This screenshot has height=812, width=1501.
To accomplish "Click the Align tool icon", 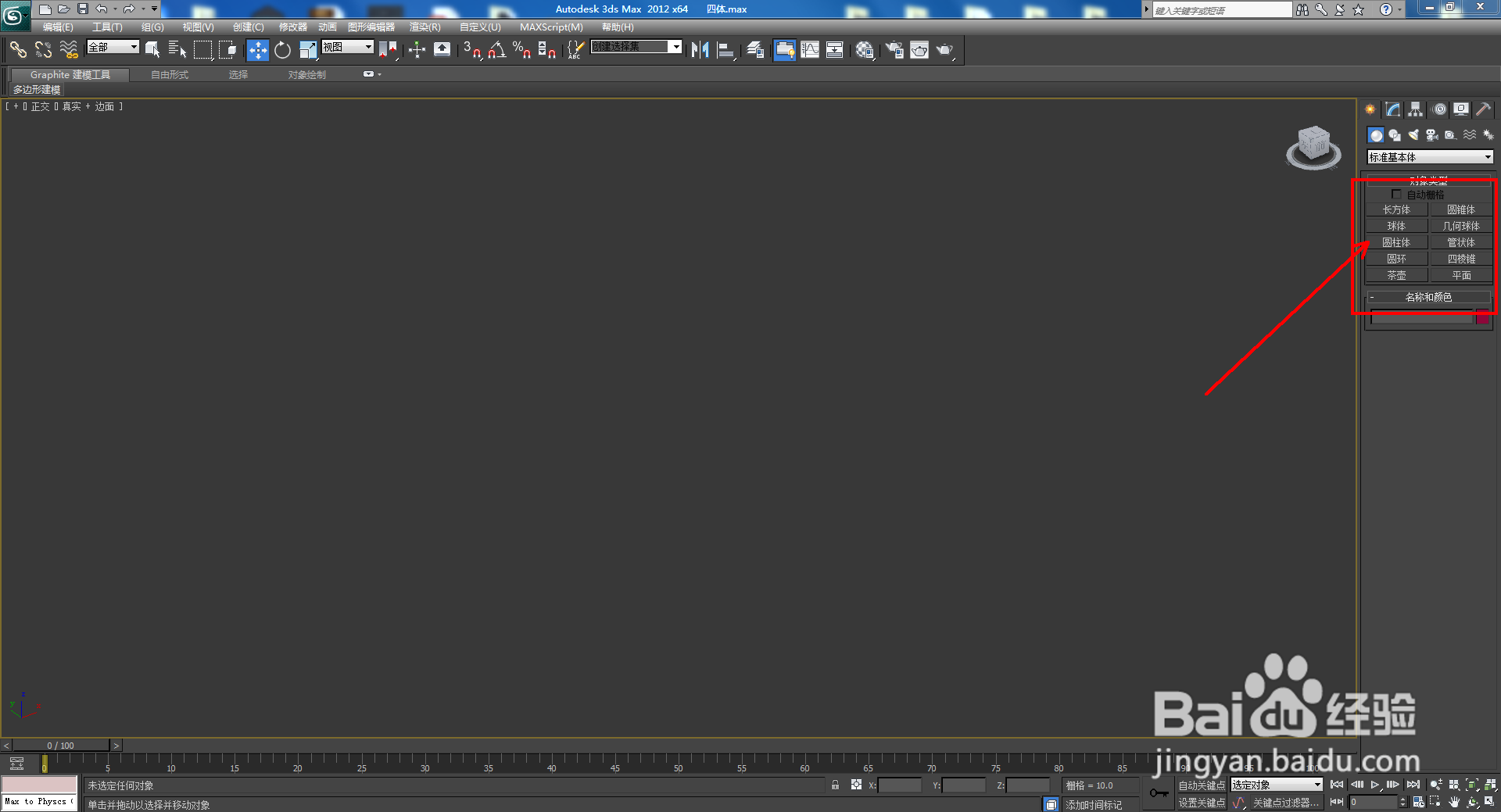I will [725, 50].
